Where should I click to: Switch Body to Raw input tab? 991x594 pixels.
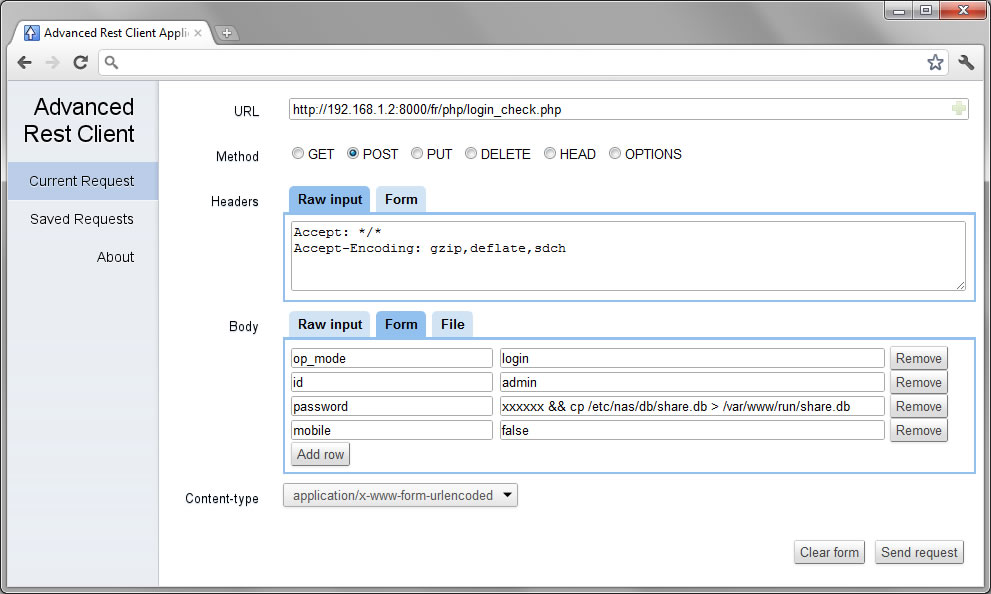(330, 325)
